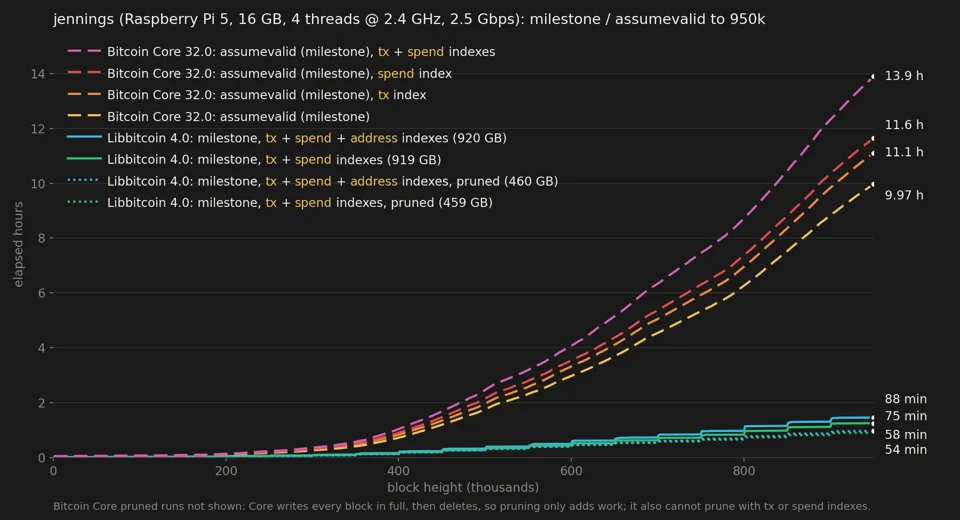Select the 88 min endpoint label
This screenshot has height=520, width=960.
[x=906, y=399]
